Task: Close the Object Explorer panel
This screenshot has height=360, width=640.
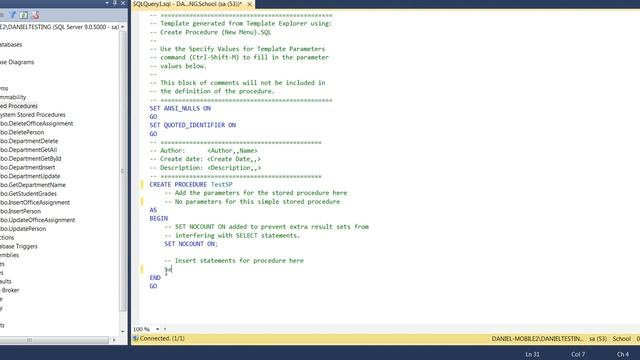Action: click(x=123, y=3)
